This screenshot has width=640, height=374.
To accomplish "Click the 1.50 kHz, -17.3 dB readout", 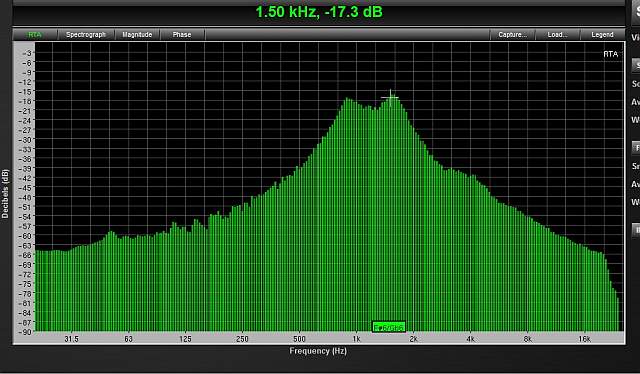I will tap(319, 12).
